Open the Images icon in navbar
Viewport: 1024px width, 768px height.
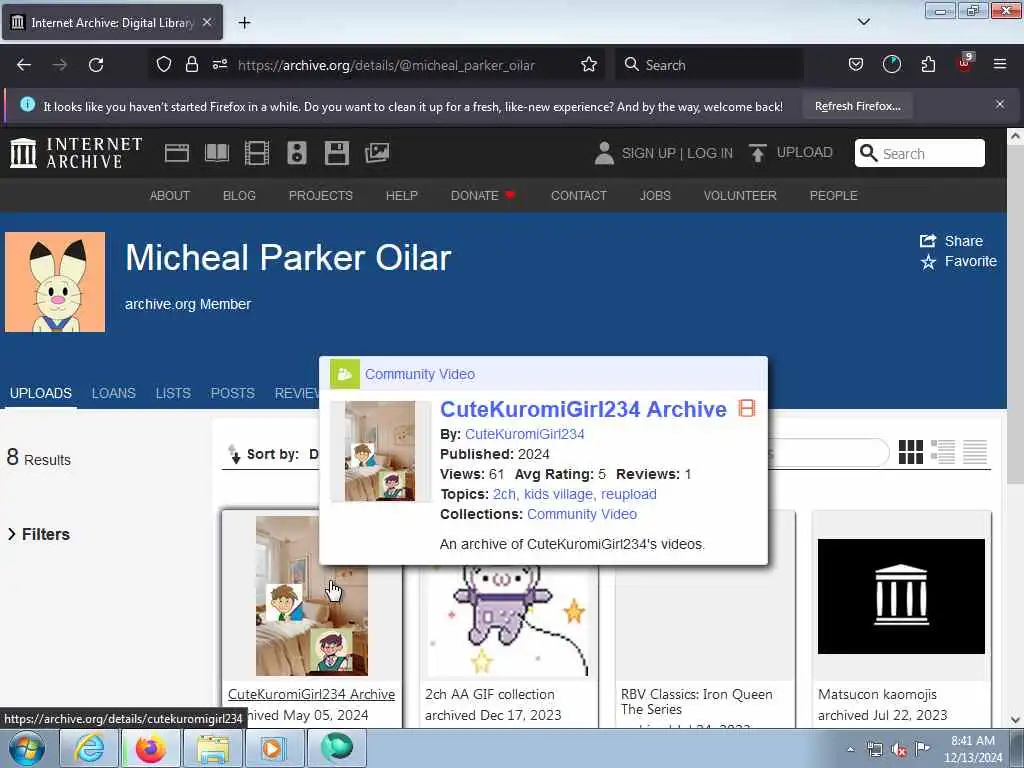tap(377, 153)
